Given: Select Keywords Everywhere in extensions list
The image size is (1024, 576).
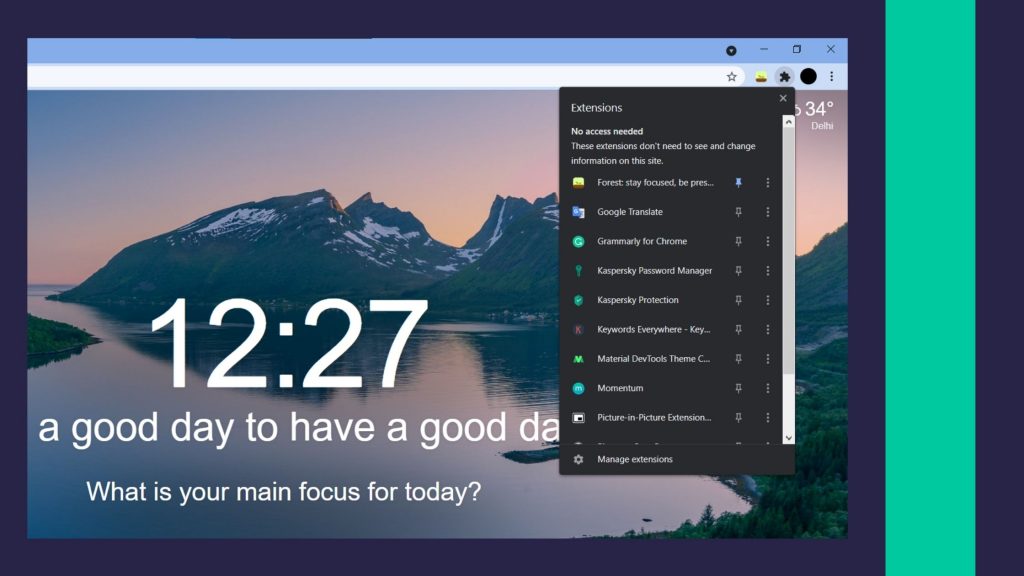Looking at the screenshot, I should pos(653,329).
